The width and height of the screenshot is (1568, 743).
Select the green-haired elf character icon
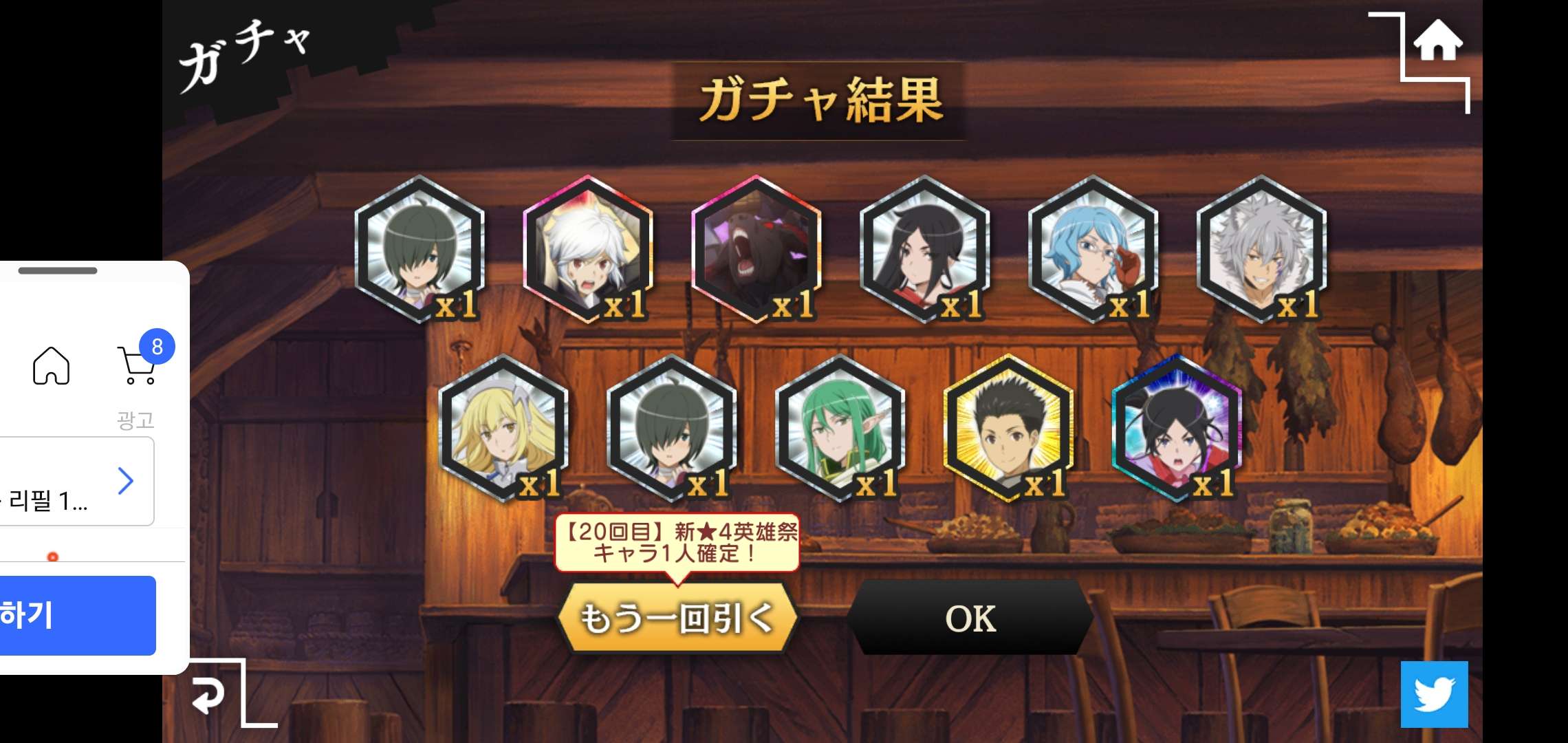(840, 428)
